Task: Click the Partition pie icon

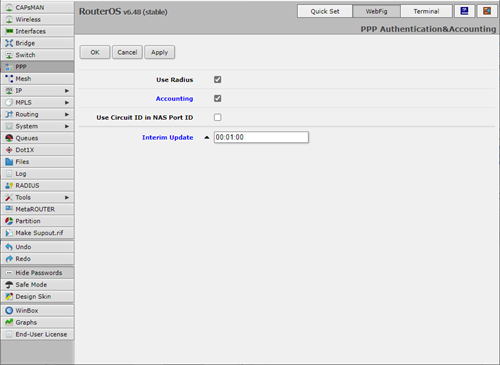Action: (x=9, y=221)
